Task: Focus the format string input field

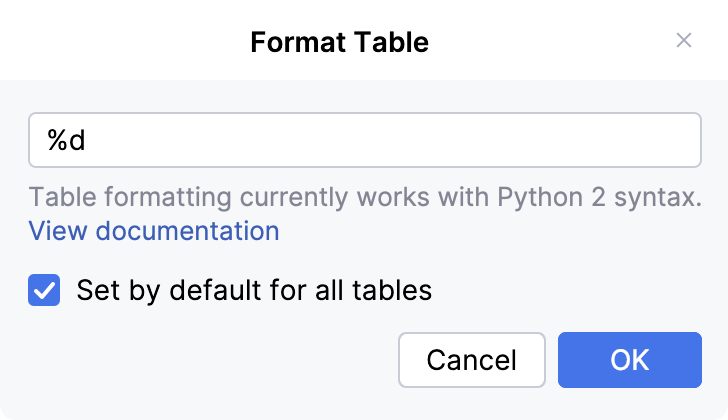Action: 364,140
